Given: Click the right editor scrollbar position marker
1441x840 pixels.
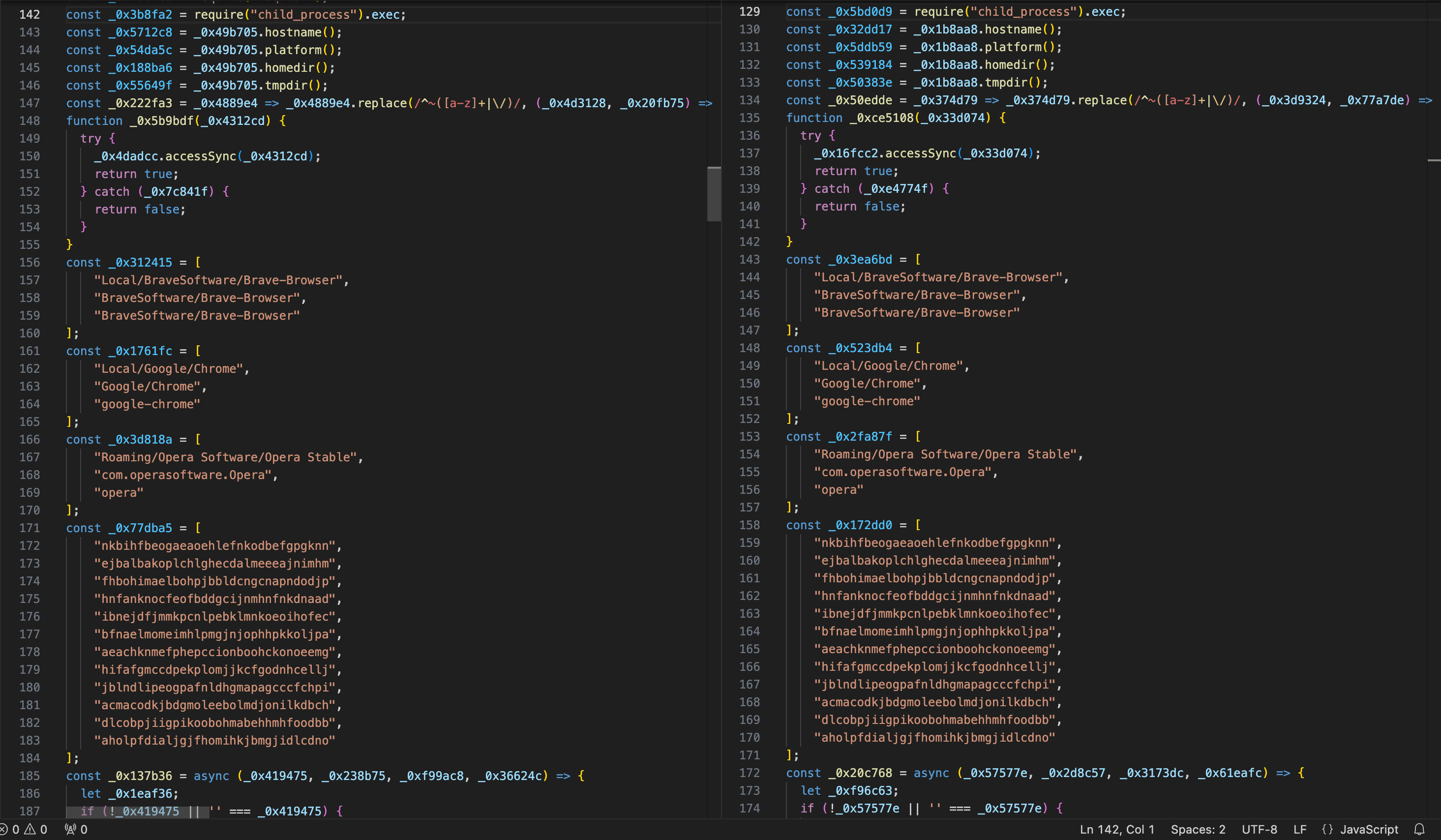Looking at the screenshot, I should pos(1434,160).
